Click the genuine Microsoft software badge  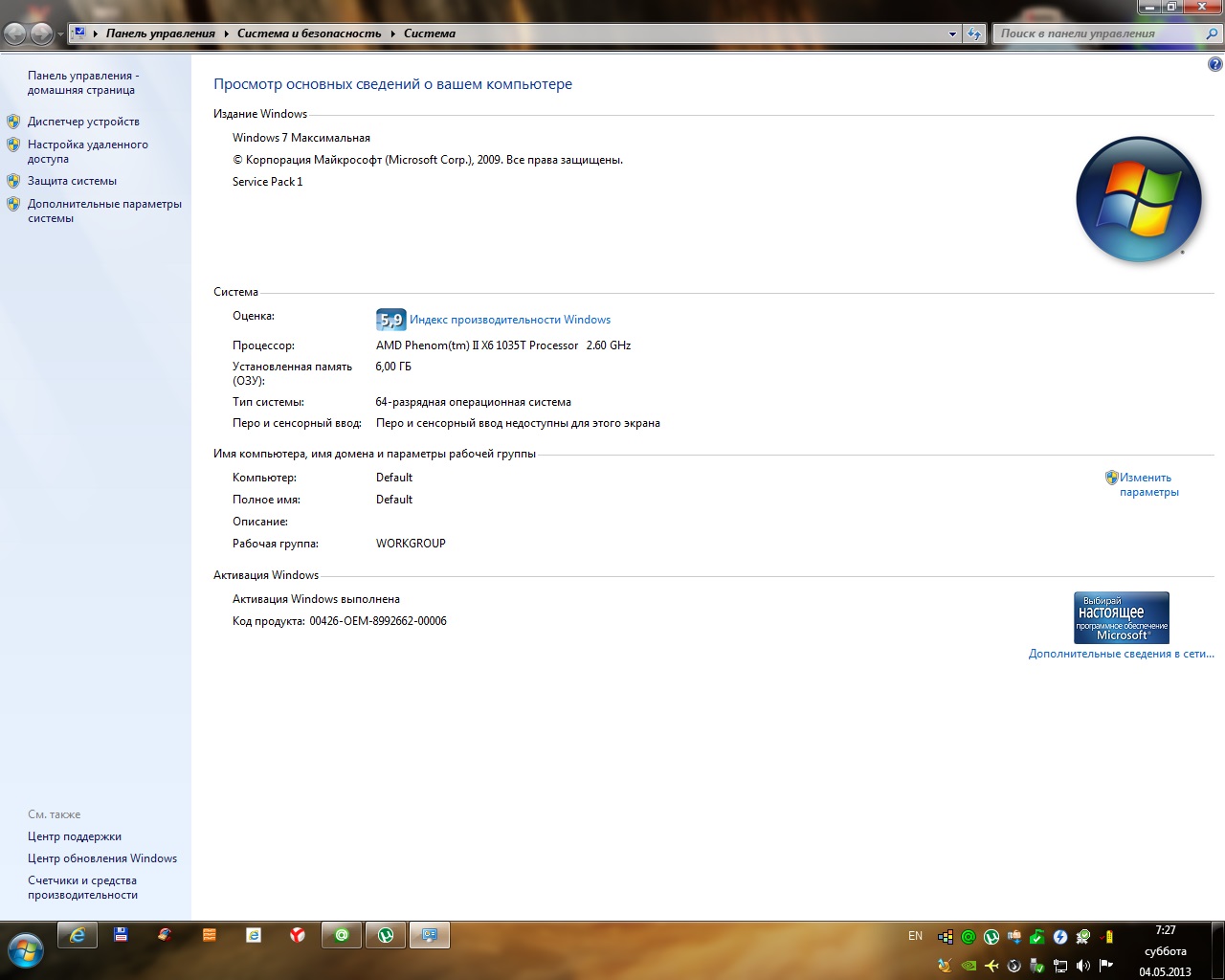(1121, 617)
